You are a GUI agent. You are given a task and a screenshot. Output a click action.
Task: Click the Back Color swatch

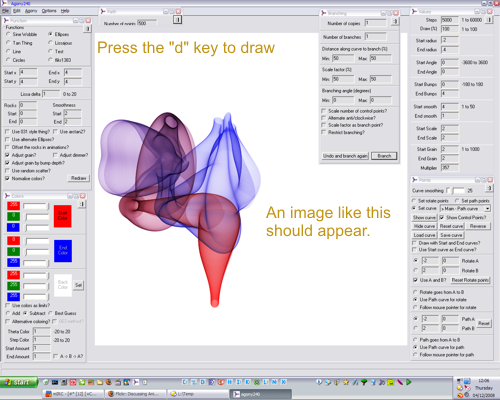click(63, 285)
